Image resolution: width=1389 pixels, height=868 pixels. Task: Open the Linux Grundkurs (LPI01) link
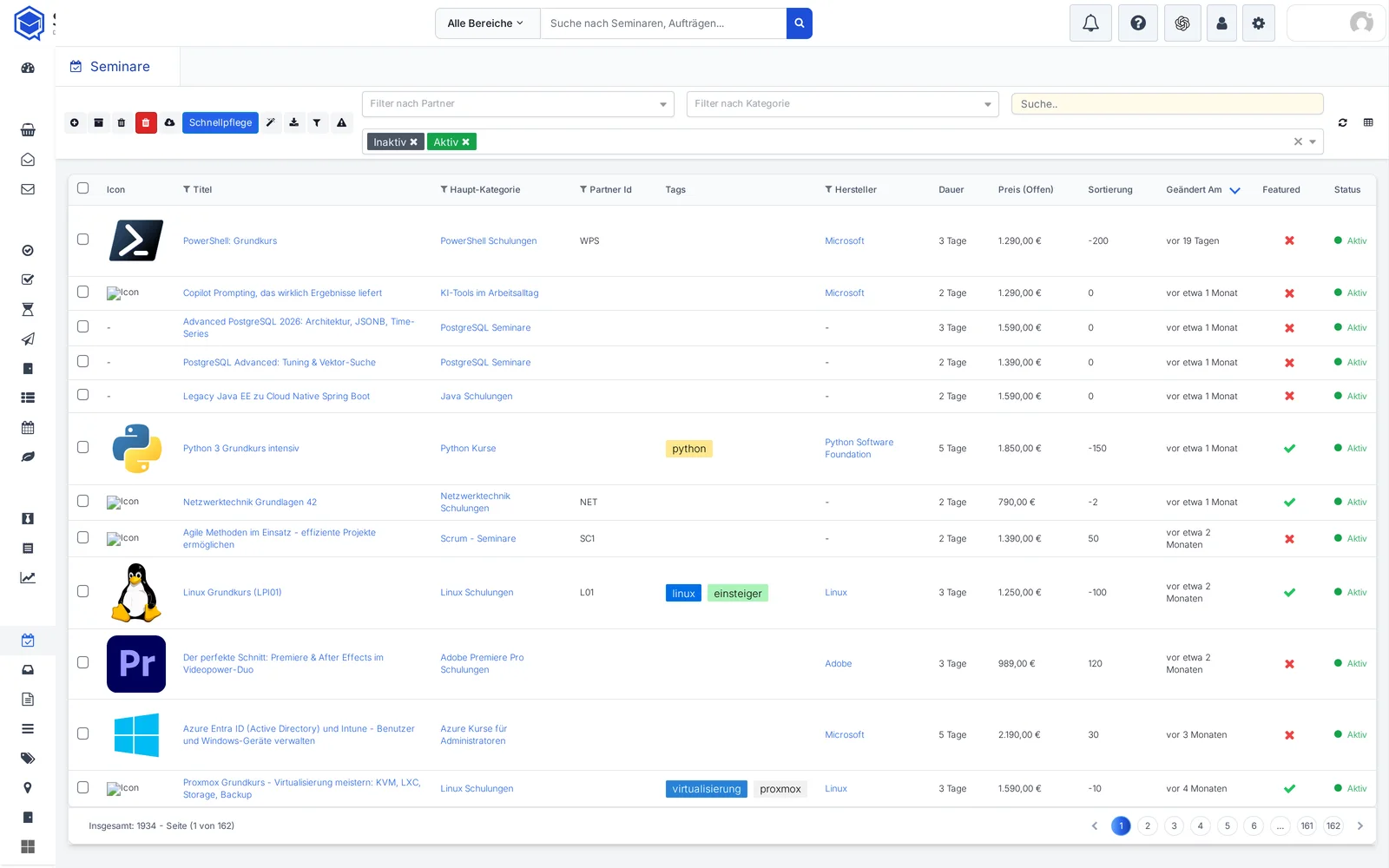232,593
